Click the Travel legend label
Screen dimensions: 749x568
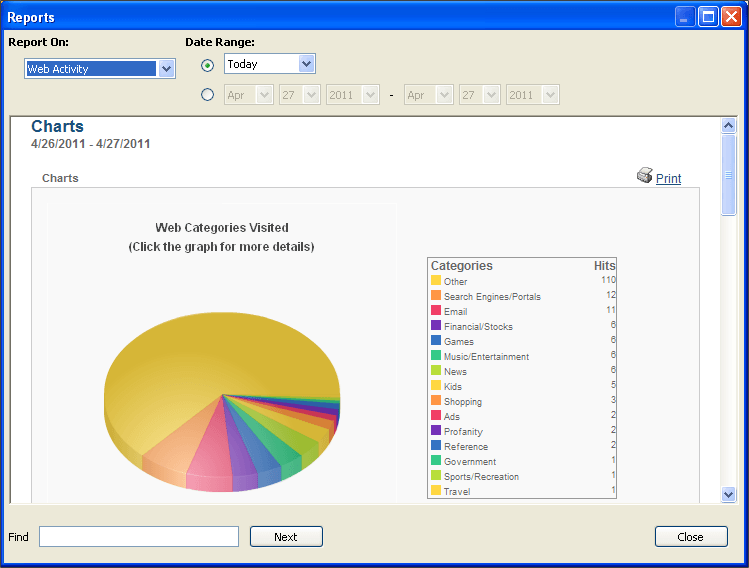point(457,492)
